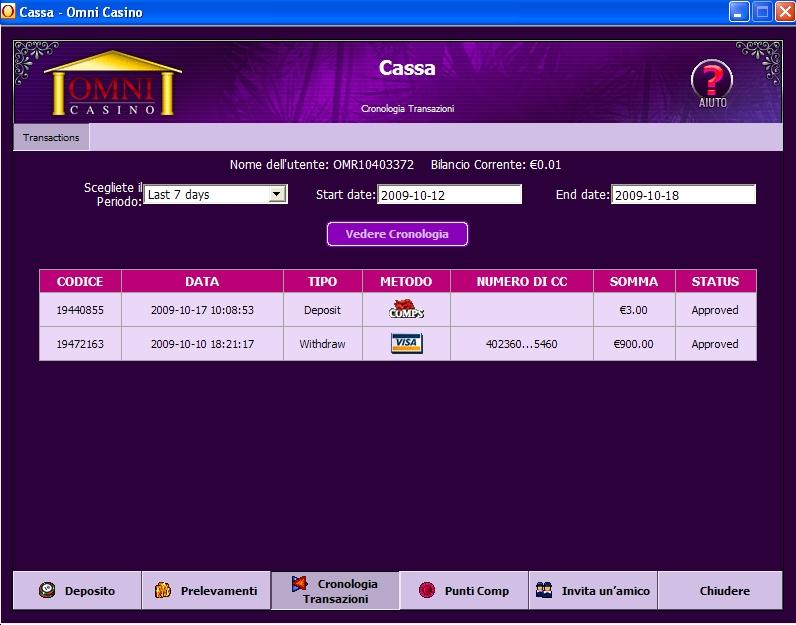This screenshot has width=796, height=625.
Task: Click the Invita un'amico people icon
Action: click(544, 590)
